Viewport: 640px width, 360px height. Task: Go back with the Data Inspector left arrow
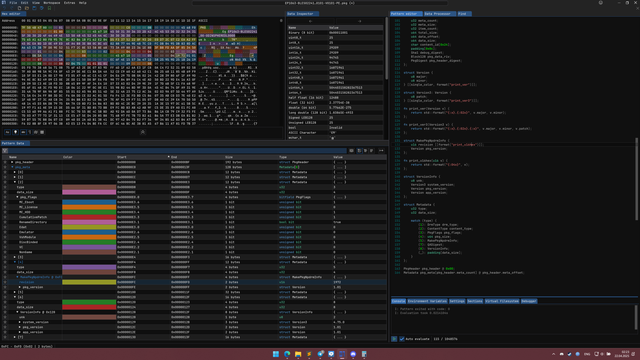point(310,21)
